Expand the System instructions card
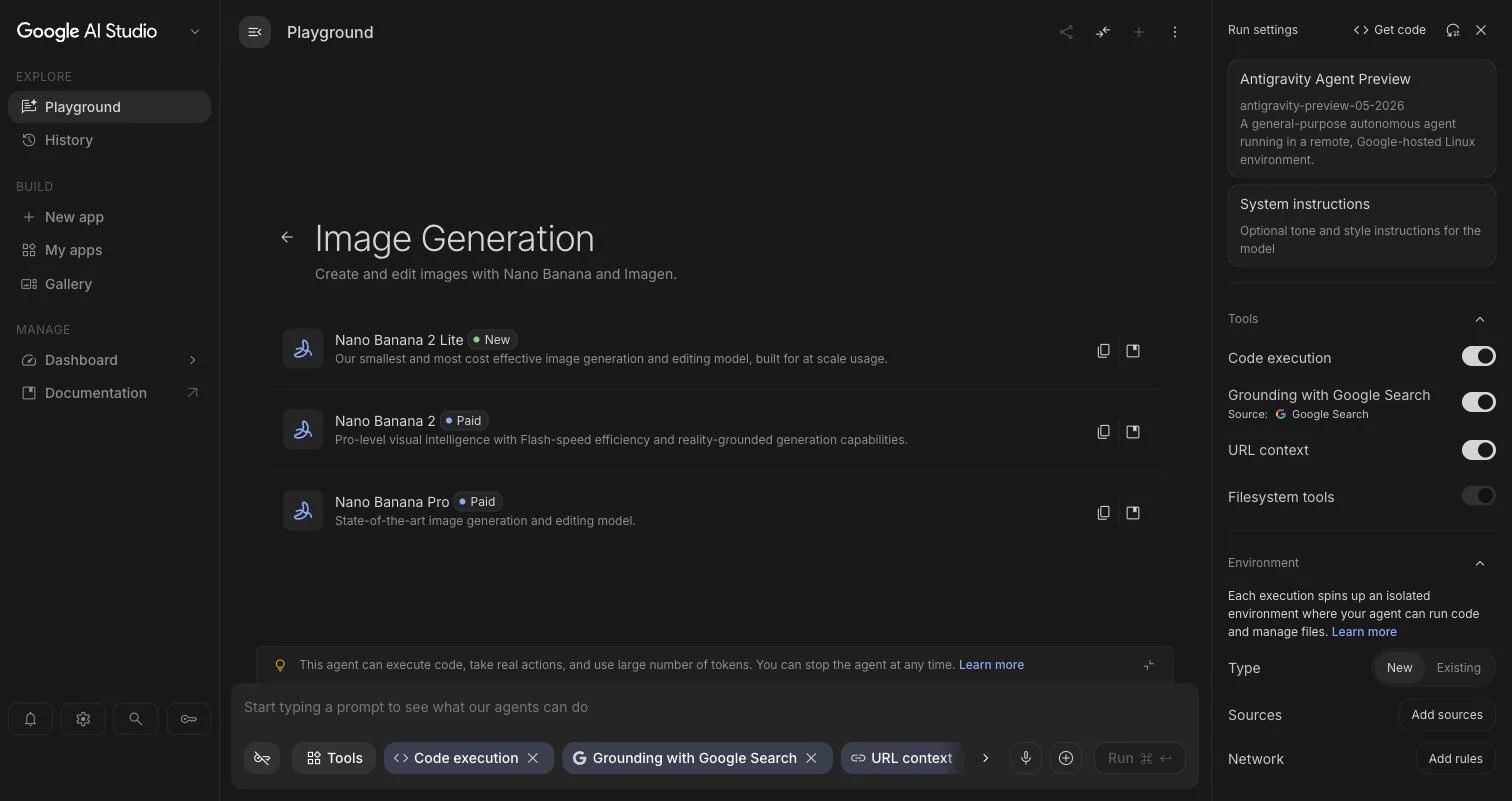The image size is (1512, 801). [1361, 225]
